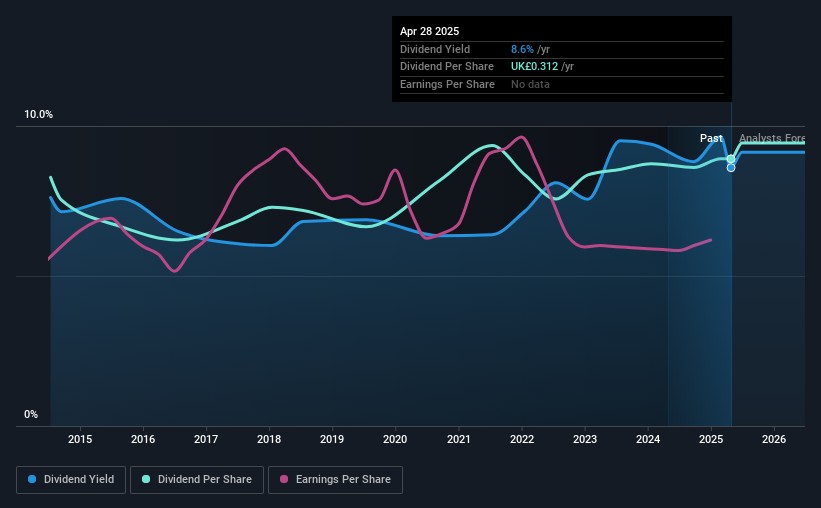
Task: Click the 2023 x-axis label
Action: (585, 439)
